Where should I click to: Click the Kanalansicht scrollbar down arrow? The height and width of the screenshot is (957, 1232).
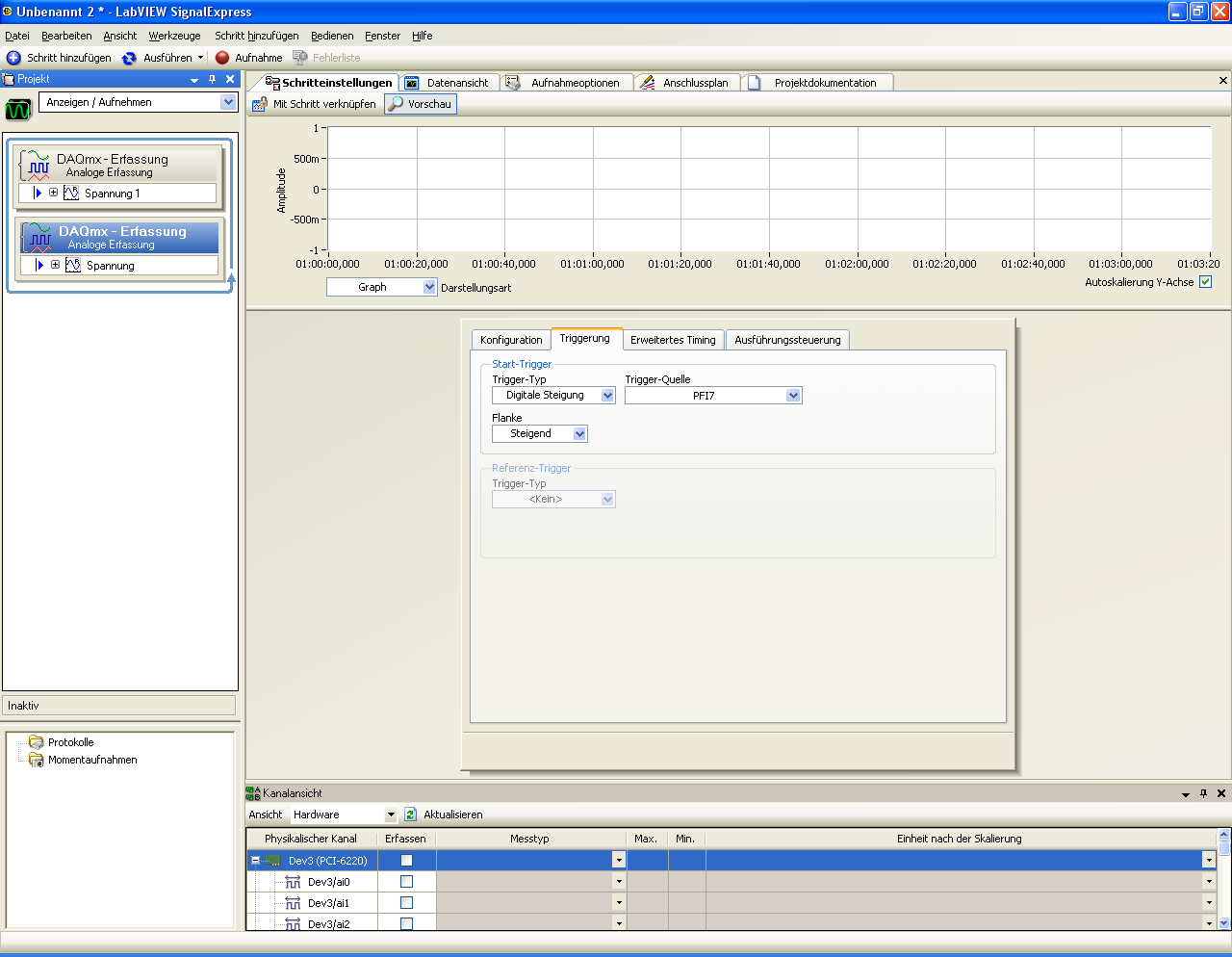tap(1224, 923)
